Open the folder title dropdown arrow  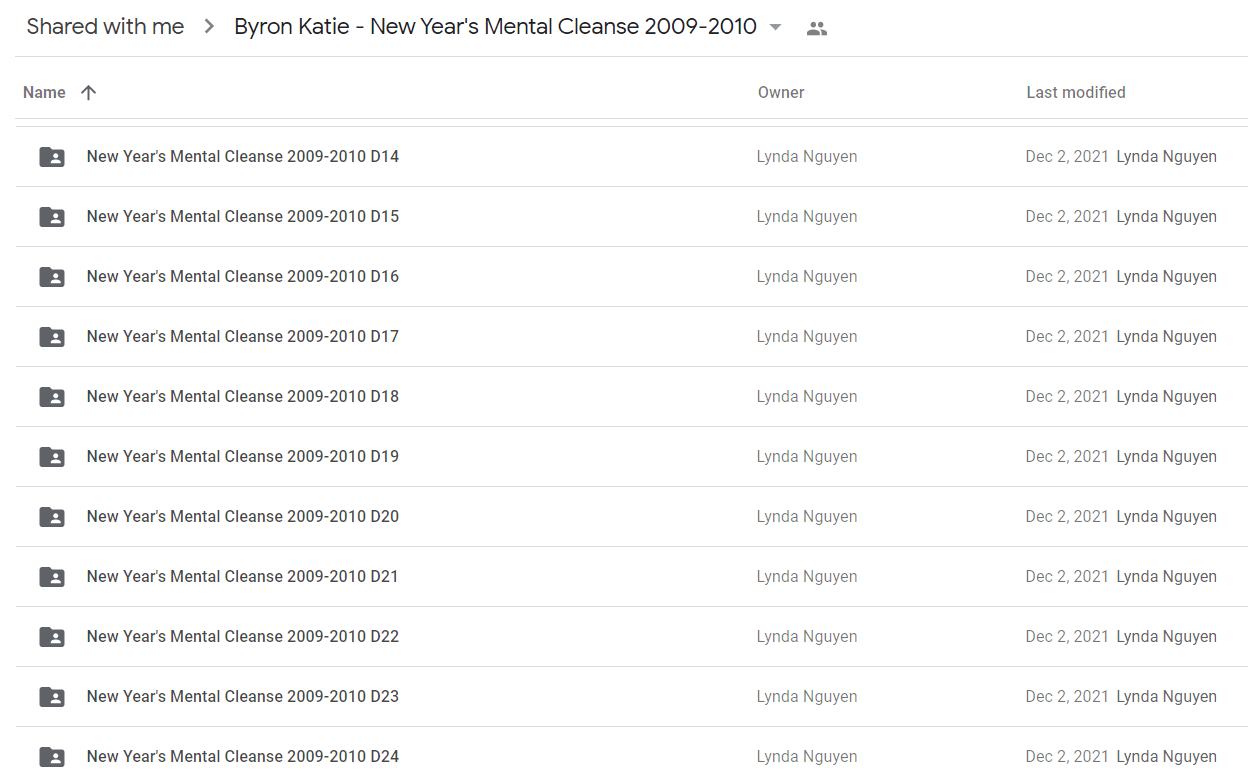coord(775,27)
